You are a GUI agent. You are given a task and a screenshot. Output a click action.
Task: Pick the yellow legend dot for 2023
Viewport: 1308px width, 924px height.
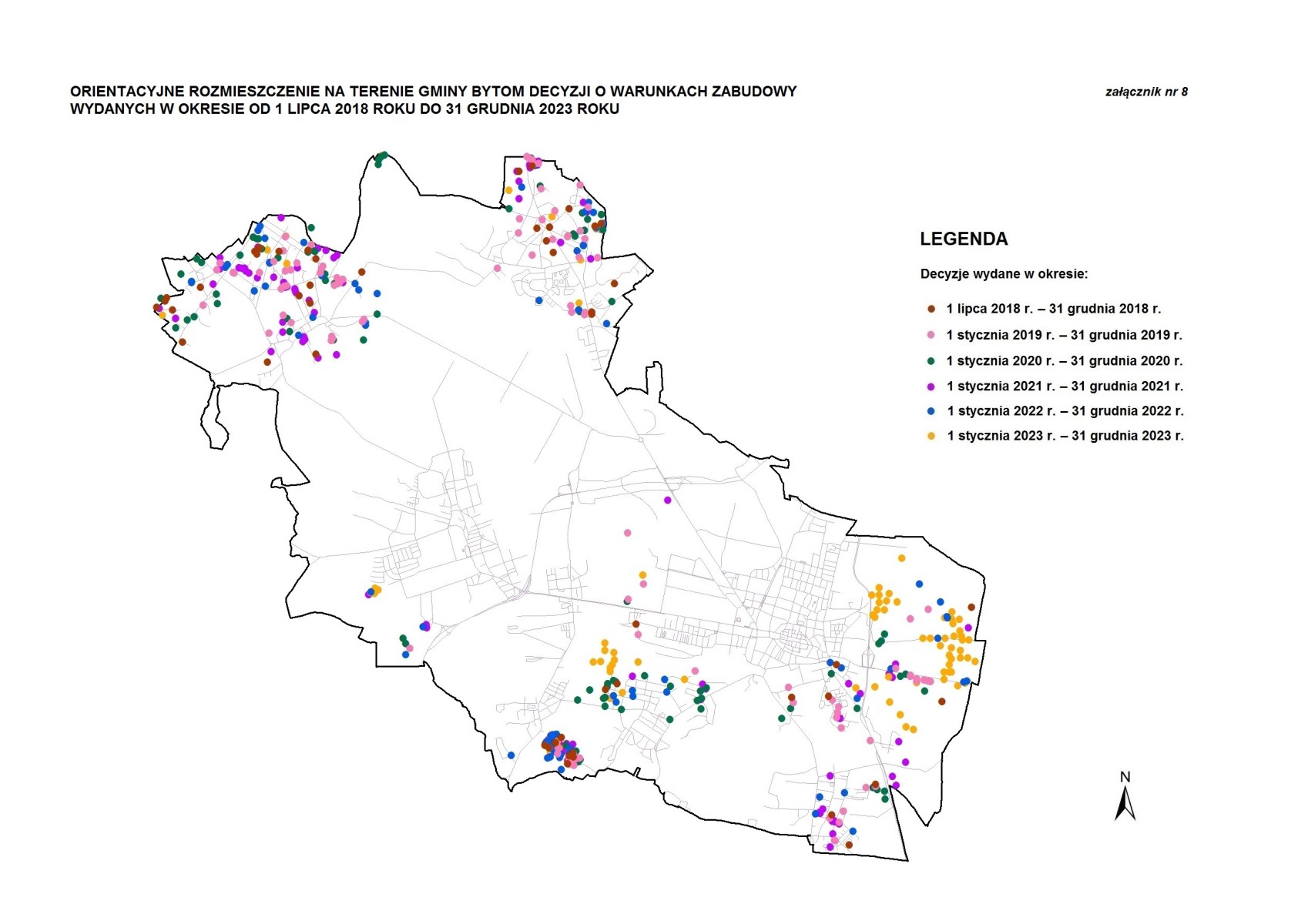(x=931, y=436)
